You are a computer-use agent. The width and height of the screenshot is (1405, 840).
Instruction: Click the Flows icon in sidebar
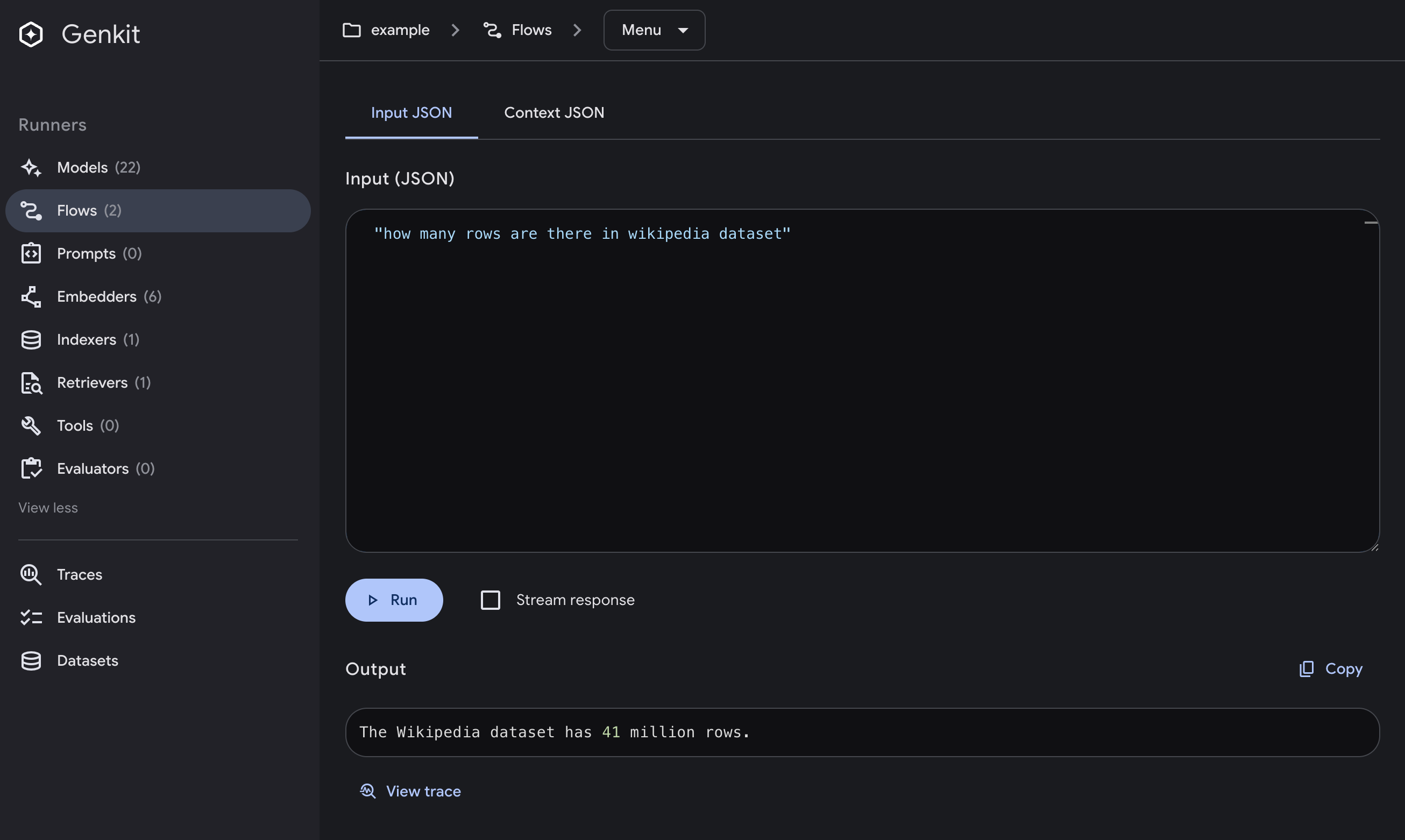click(31, 211)
